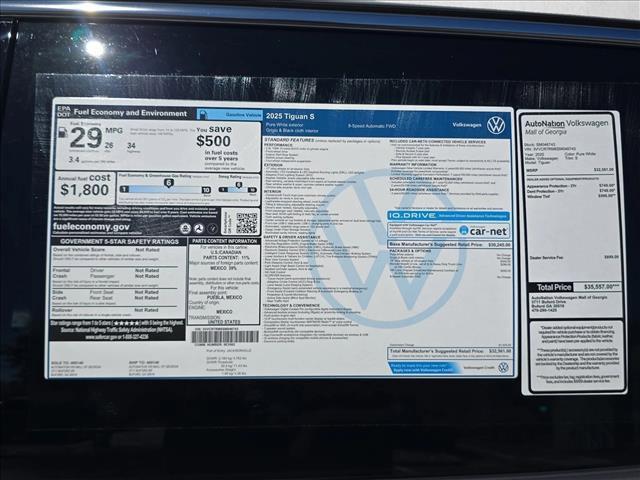Image resolution: width=640 pixels, height=480 pixels.
Task: Click the IQ.DRIVE badge
Action: tap(448, 216)
